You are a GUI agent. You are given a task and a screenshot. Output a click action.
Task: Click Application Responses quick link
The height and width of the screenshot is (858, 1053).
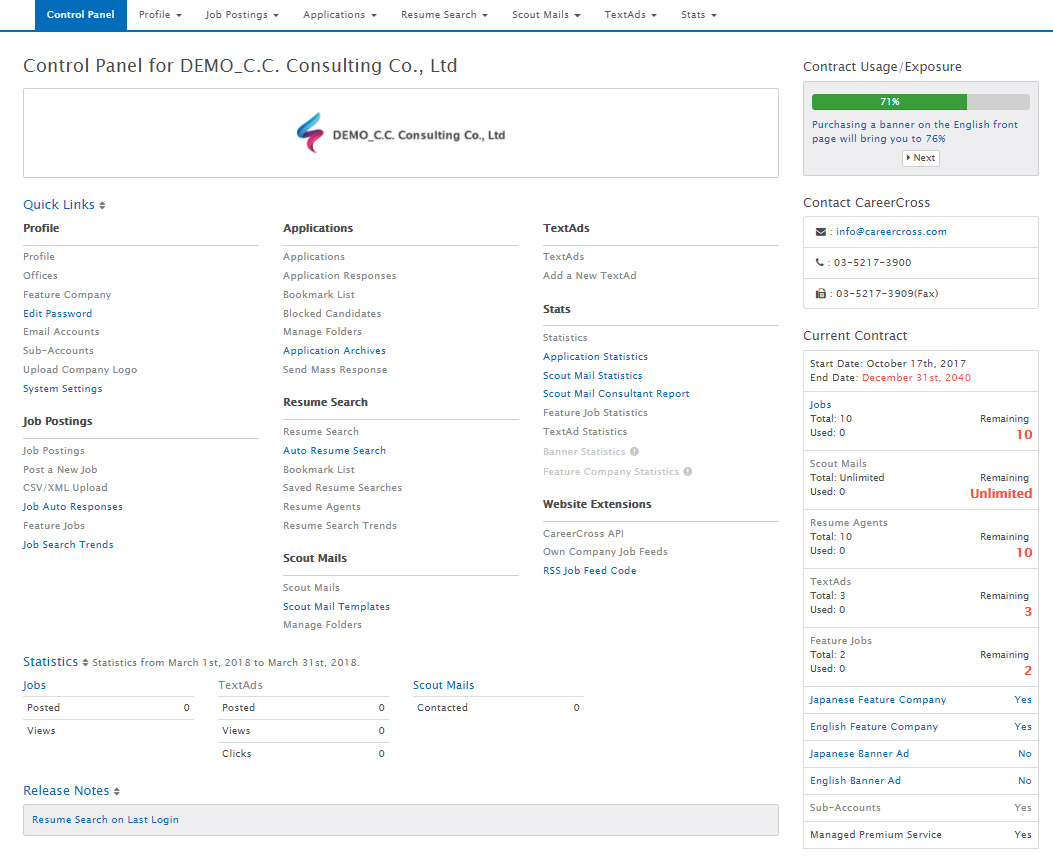339,275
